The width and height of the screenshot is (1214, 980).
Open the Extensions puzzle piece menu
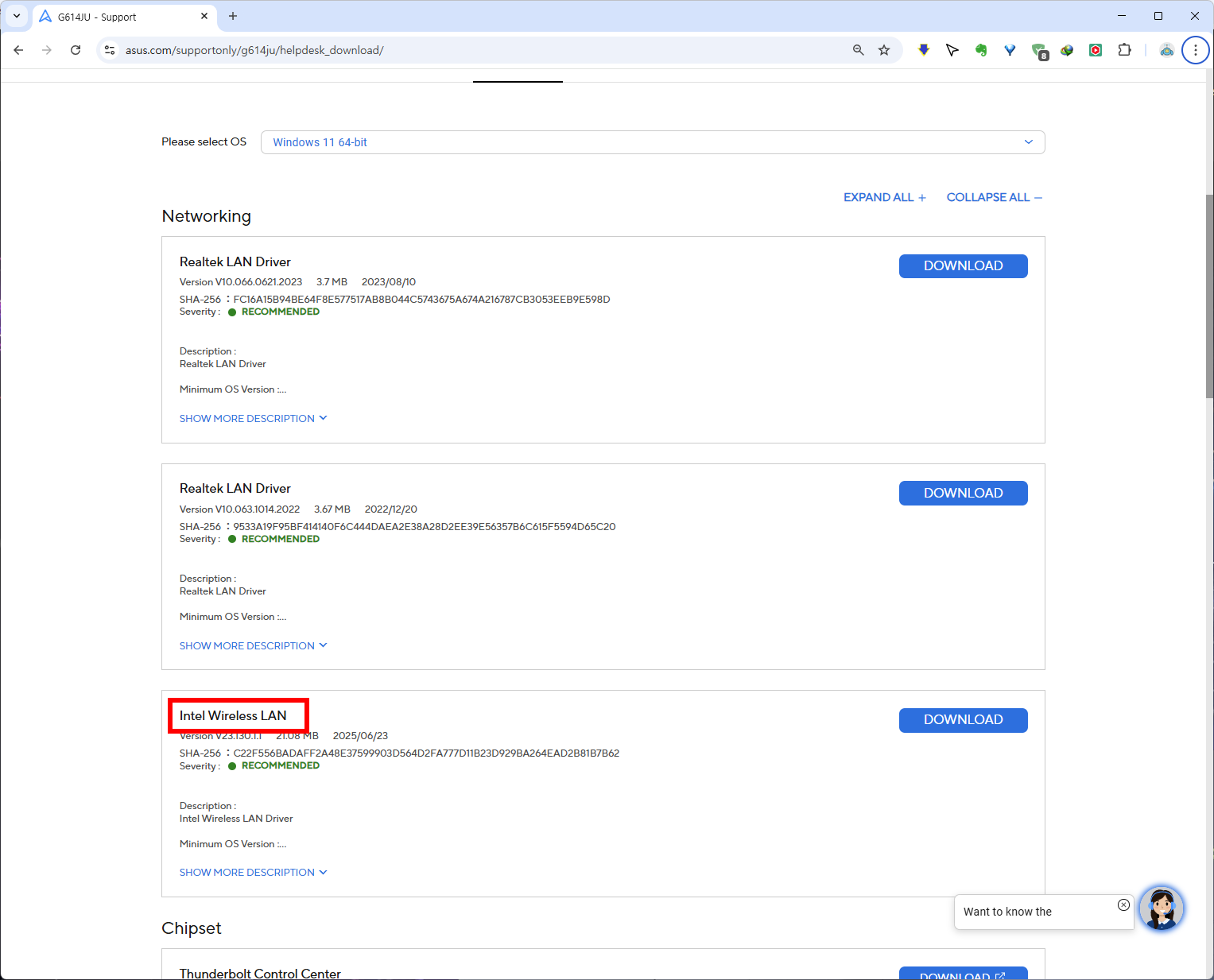[x=1124, y=50]
